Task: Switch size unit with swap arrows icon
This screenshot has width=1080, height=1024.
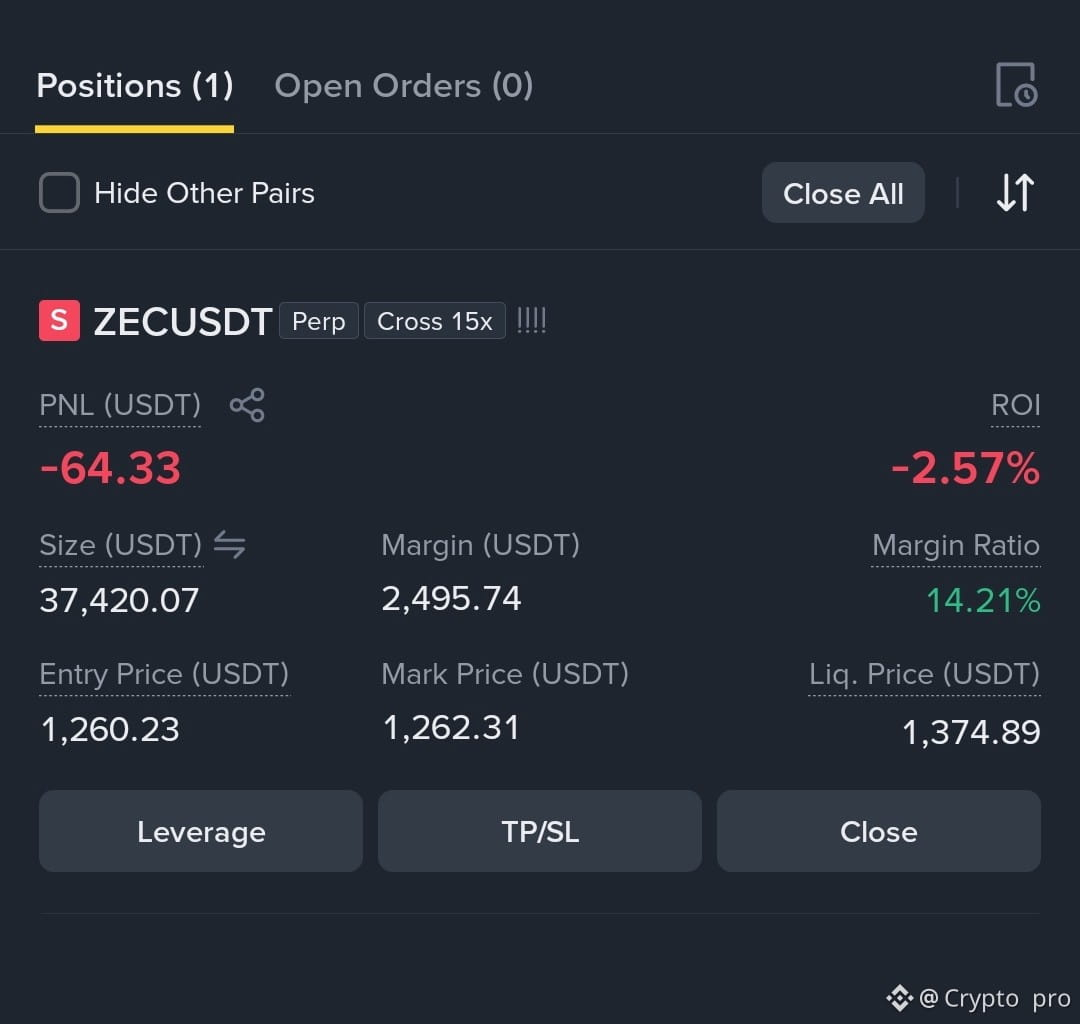Action: click(229, 545)
